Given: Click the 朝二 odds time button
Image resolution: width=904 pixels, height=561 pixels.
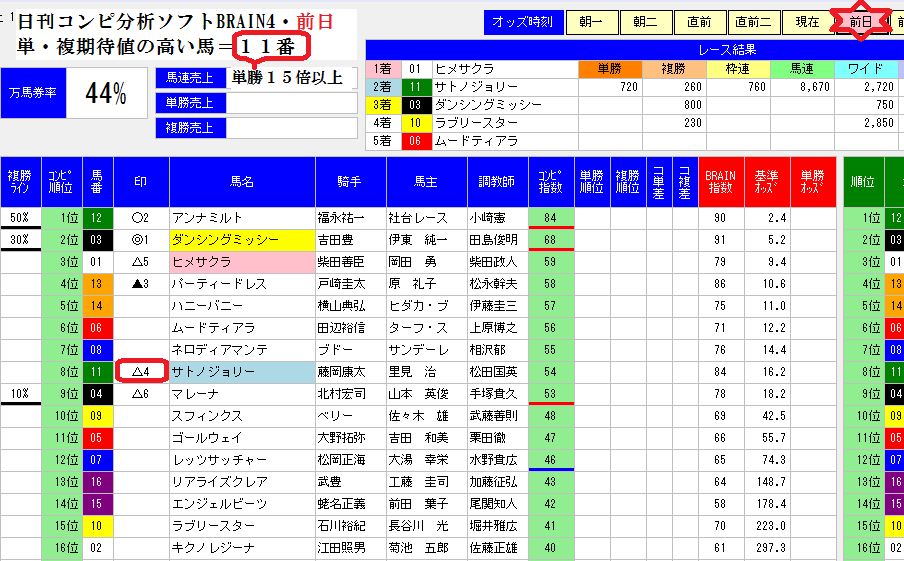Looking at the screenshot, I should point(646,22).
